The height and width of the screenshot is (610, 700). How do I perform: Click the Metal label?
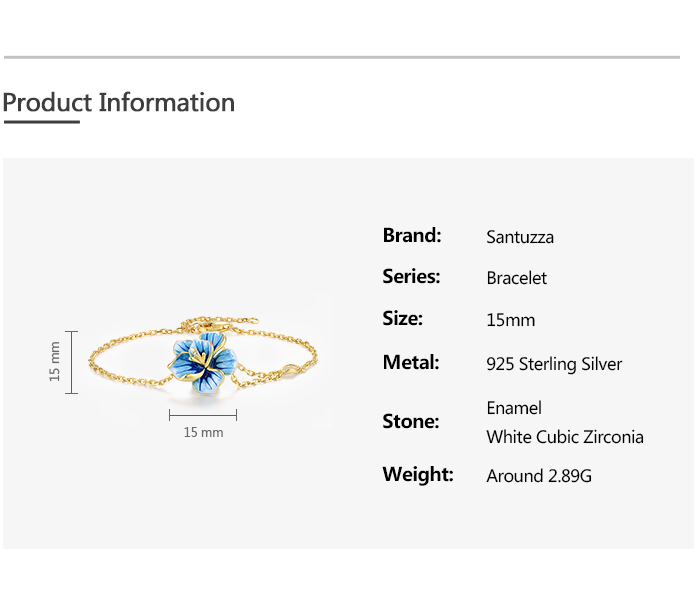(411, 362)
